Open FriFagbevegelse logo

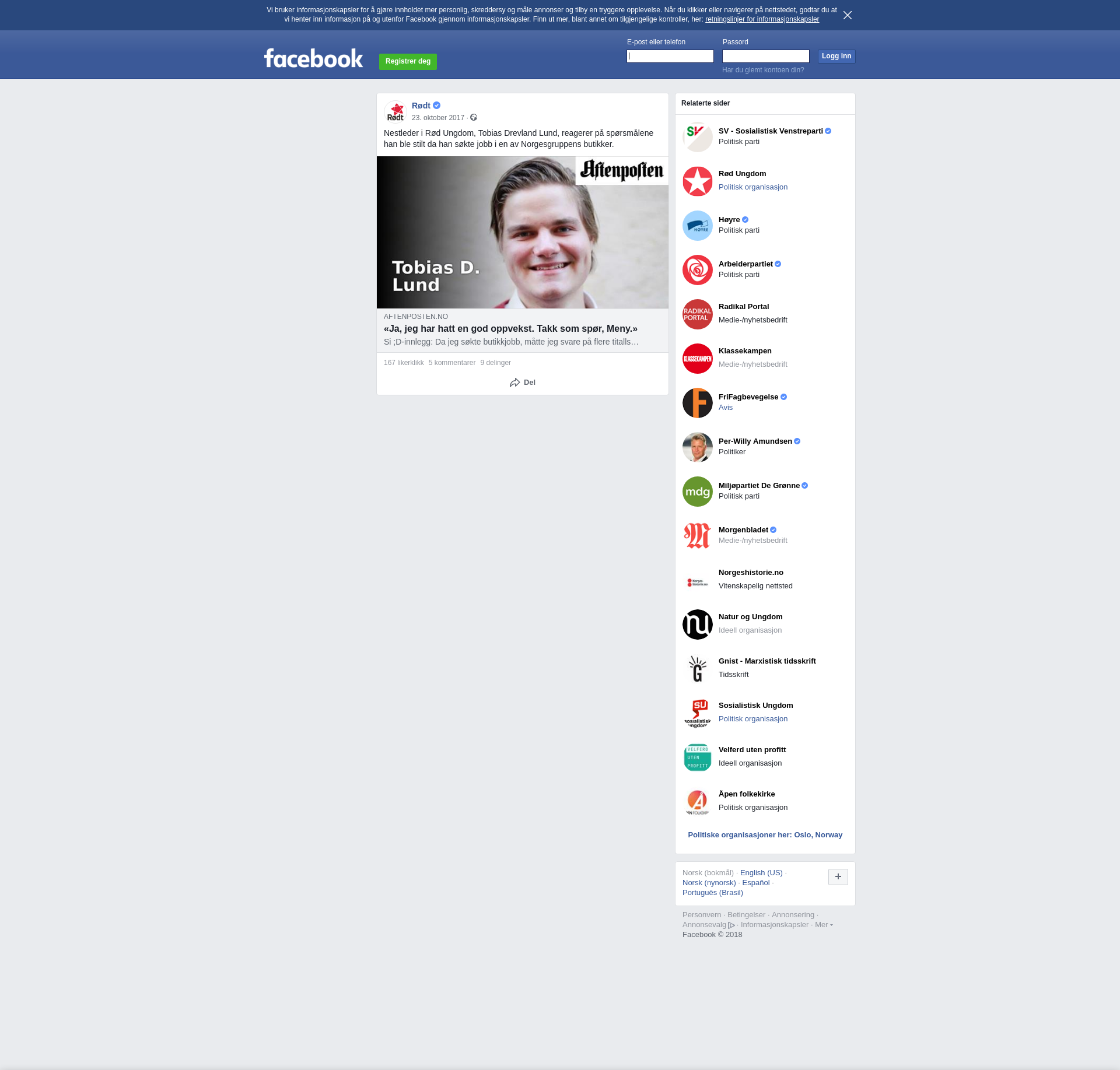tap(698, 403)
